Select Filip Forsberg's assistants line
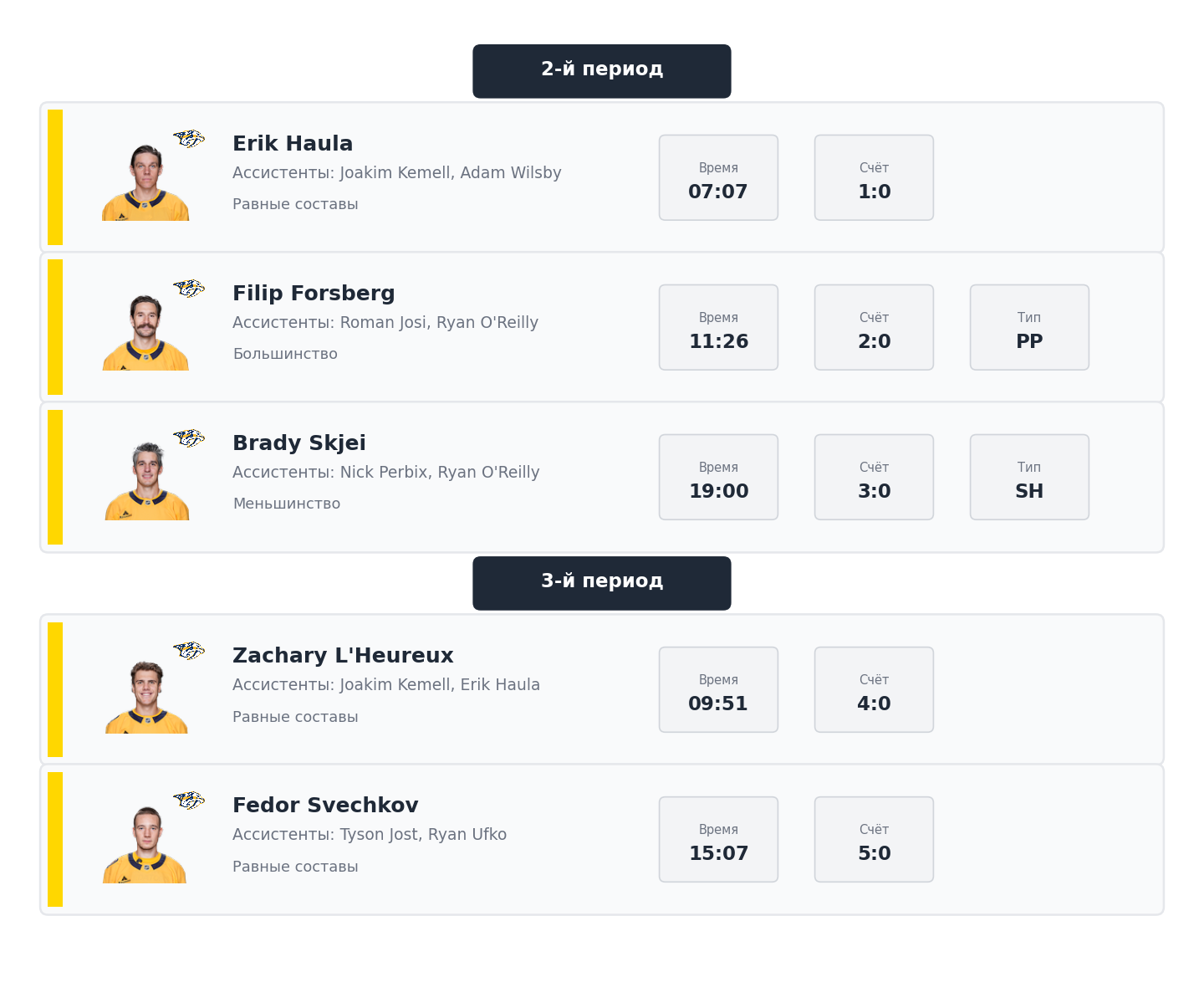This screenshot has height=1008, width=1204. (385, 323)
